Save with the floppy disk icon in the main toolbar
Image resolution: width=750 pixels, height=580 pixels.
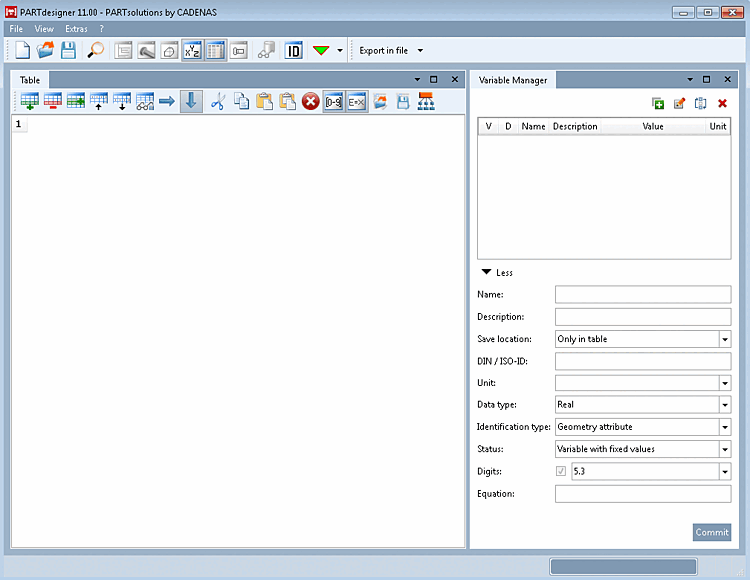(x=68, y=50)
